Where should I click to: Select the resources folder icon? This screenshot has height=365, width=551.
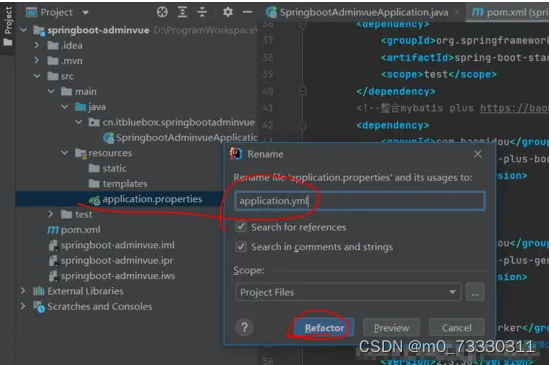(81, 153)
